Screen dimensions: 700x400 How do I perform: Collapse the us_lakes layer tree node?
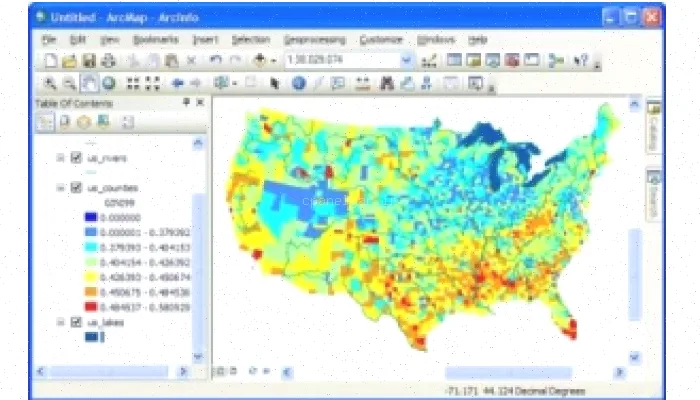click(x=60, y=322)
